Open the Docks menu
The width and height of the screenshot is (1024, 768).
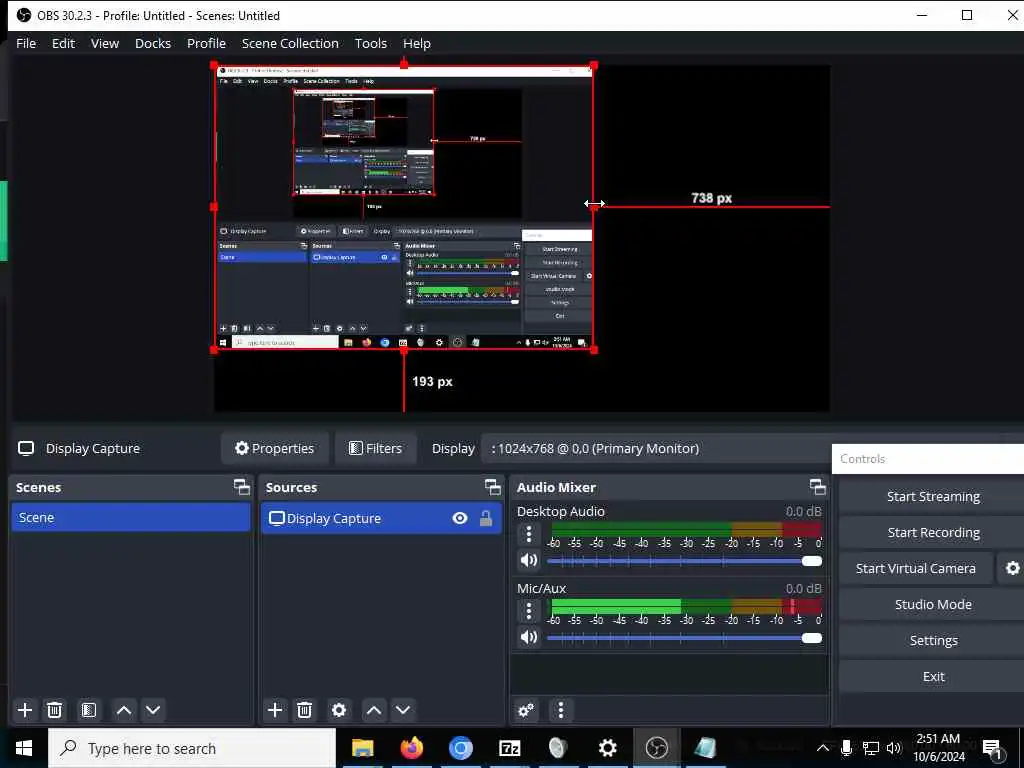coord(153,43)
